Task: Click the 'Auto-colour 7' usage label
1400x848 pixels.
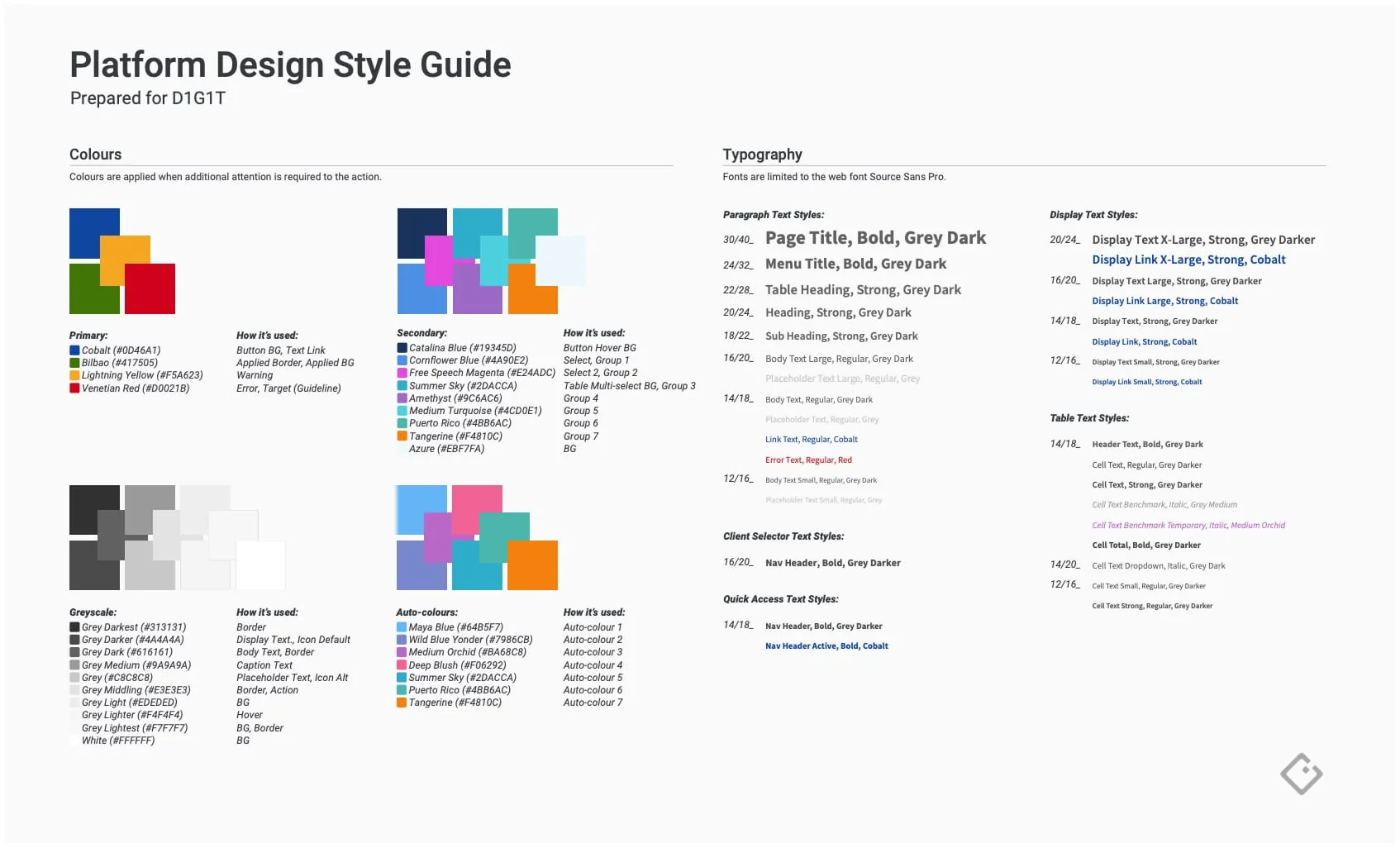Action: (x=593, y=703)
